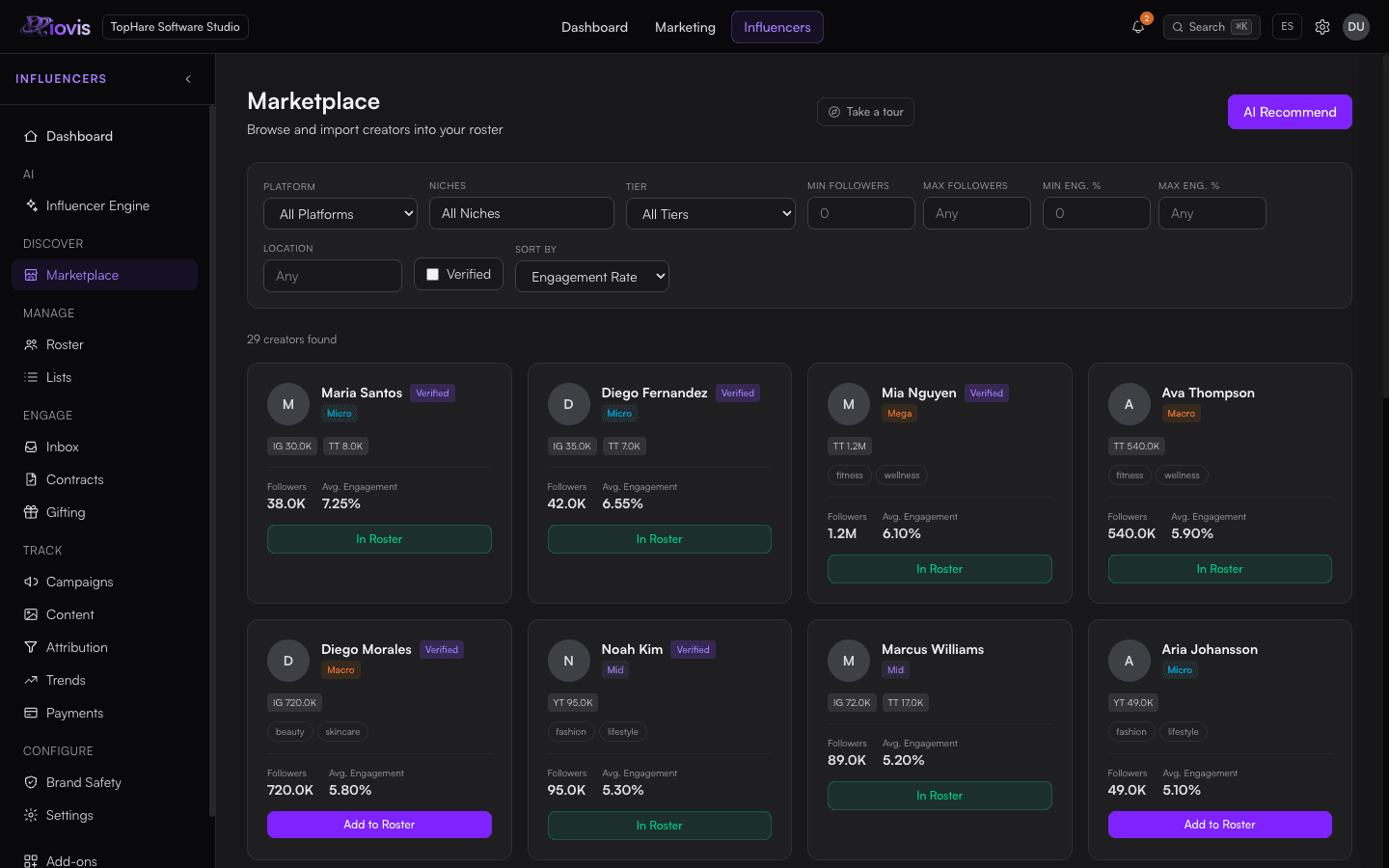Focus the Search box in top bar
Screen dimensions: 1389x868
tap(1212, 27)
